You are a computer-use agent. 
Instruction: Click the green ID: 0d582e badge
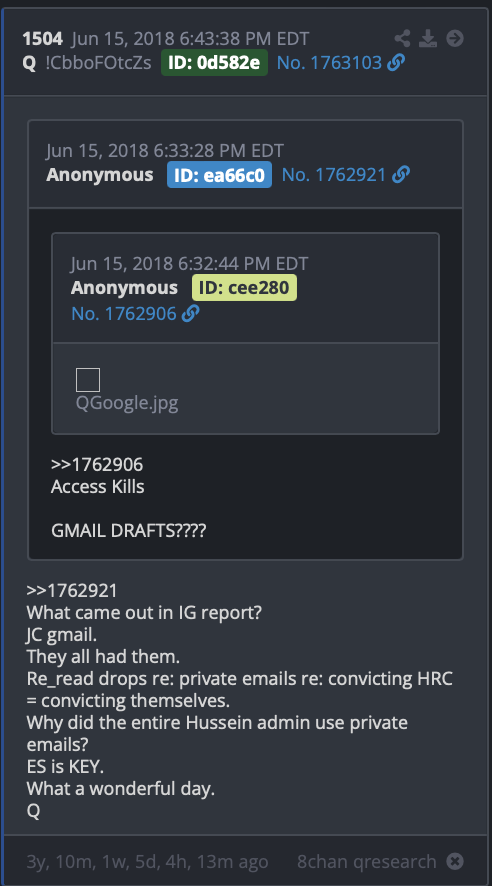pyautogui.click(x=214, y=63)
